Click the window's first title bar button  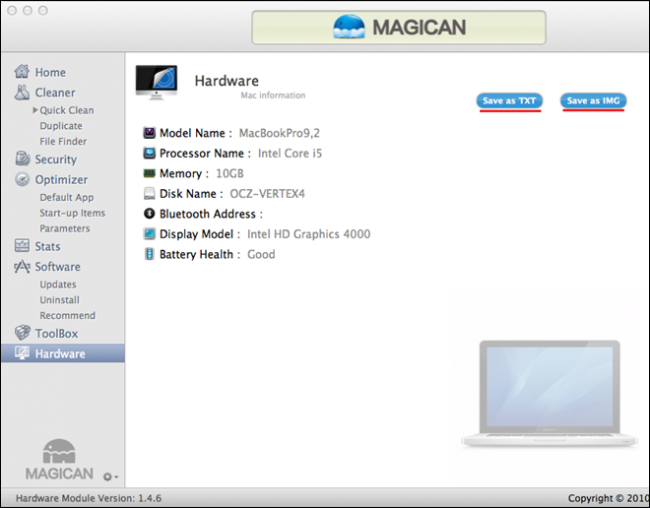pos(12,10)
